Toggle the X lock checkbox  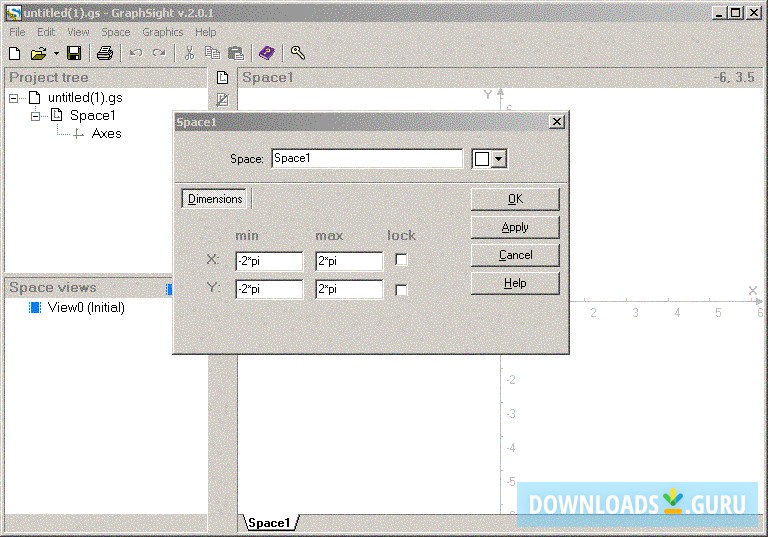click(401, 260)
